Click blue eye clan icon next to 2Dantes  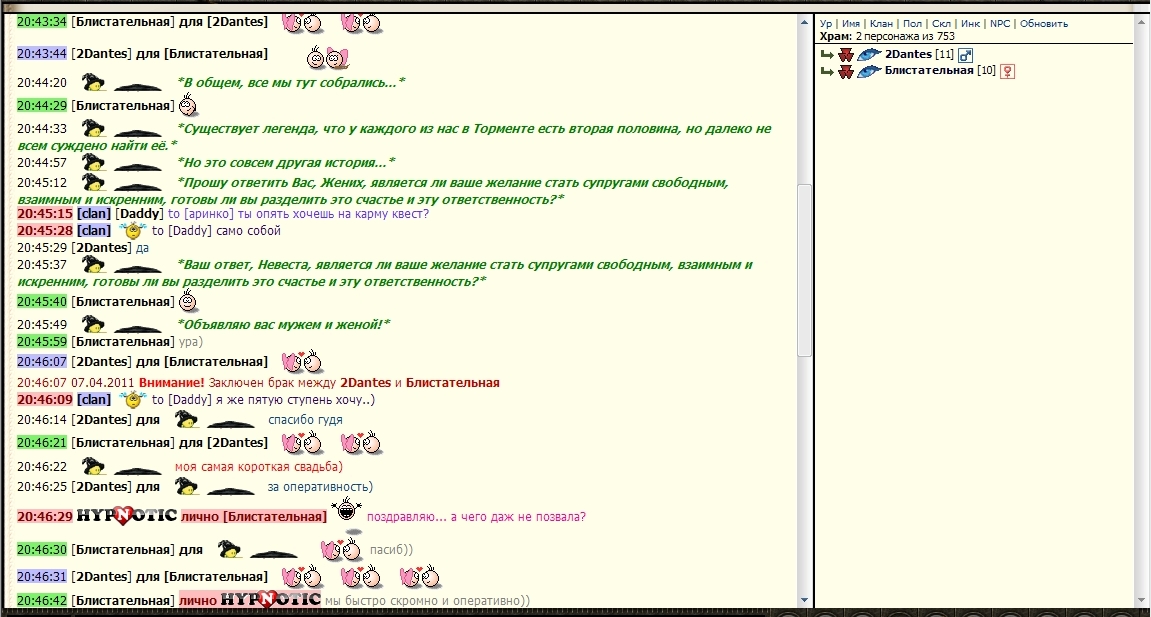[x=869, y=54]
